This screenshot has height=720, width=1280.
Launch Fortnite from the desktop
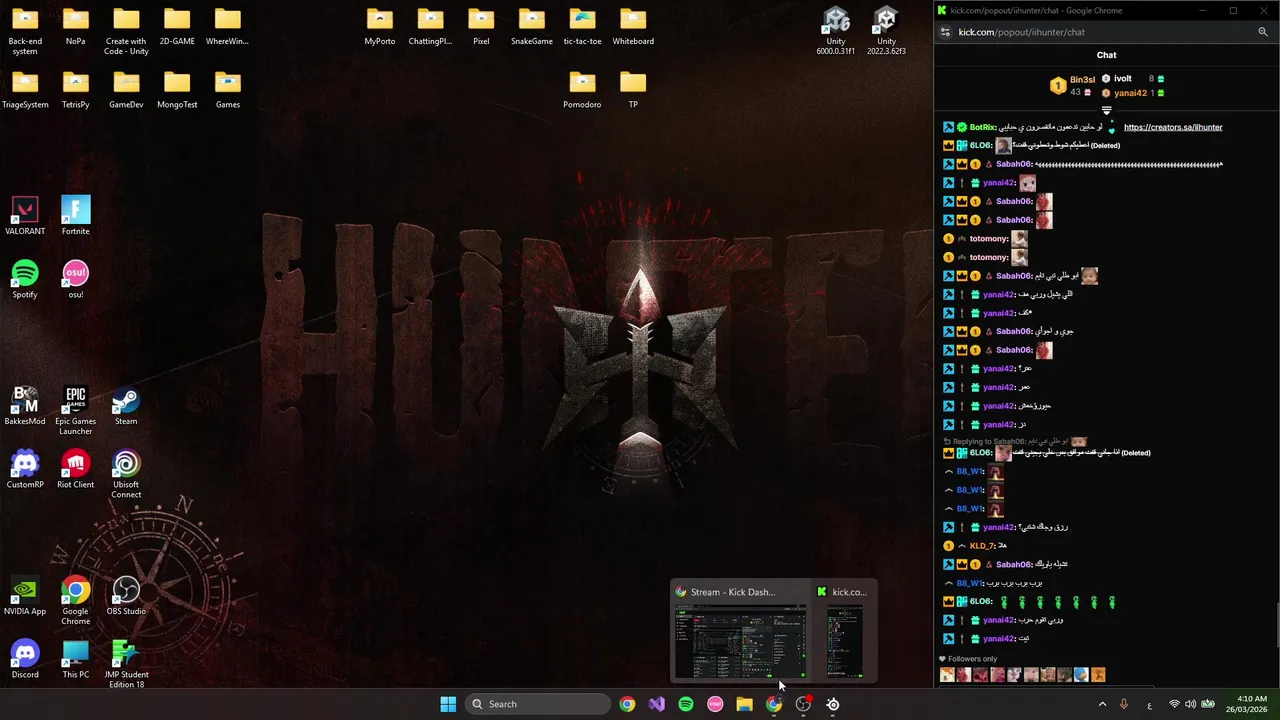pos(75,216)
